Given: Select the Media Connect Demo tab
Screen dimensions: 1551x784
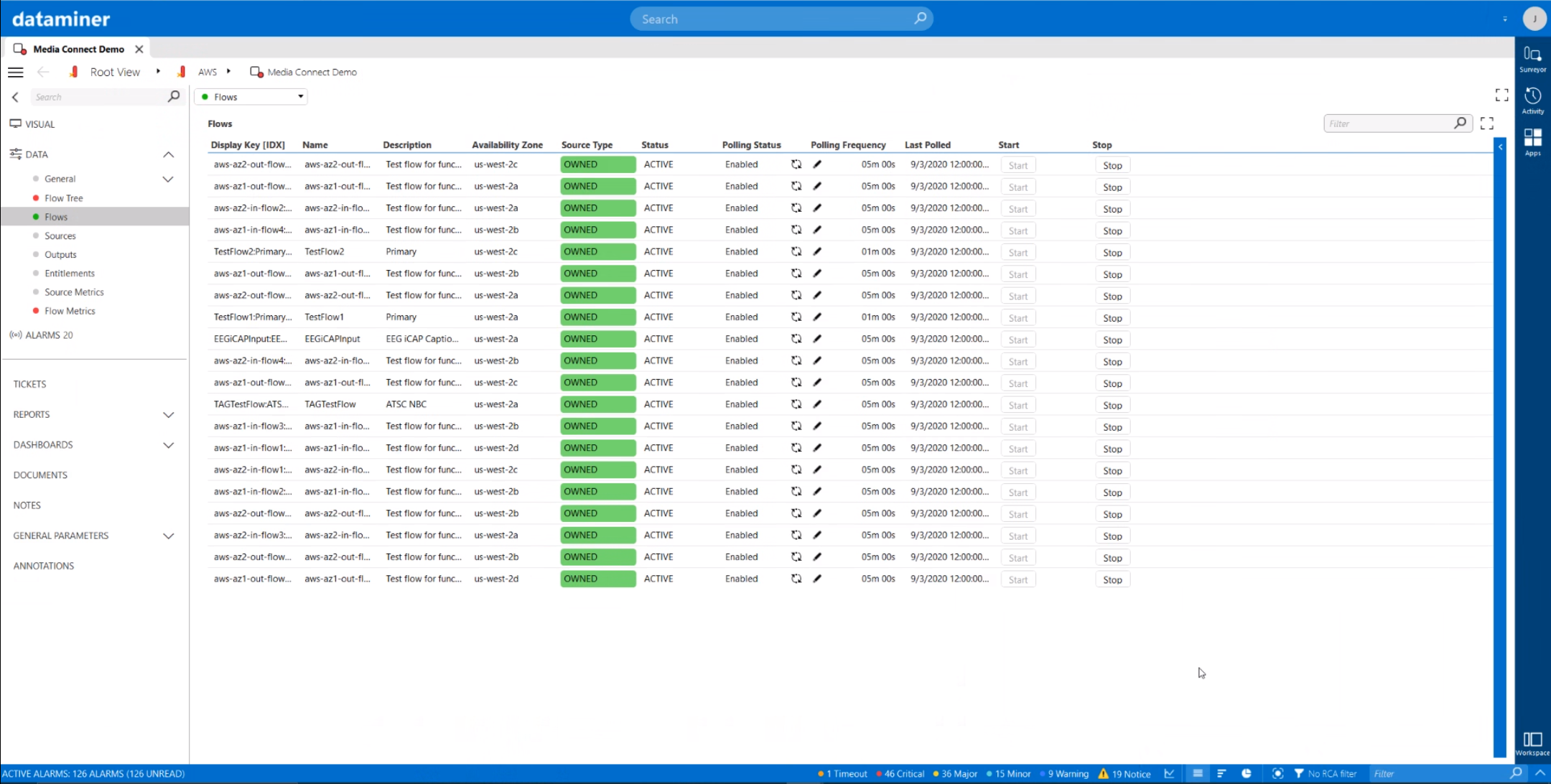Looking at the screenshot, I should pos(78,49).
